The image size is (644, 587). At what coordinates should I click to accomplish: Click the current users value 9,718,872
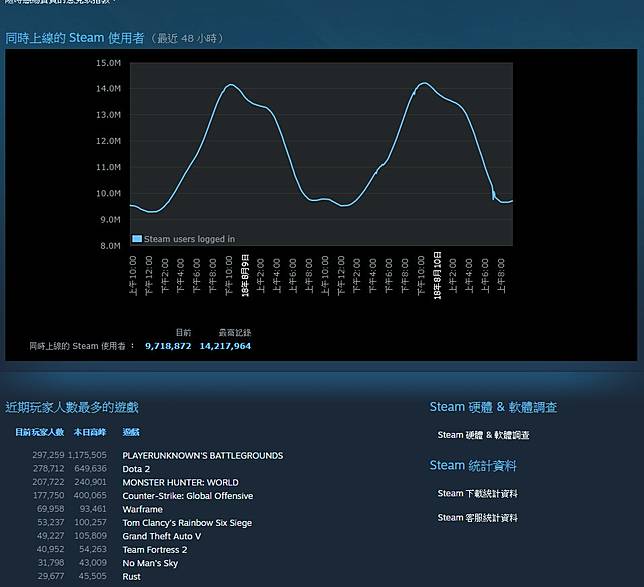coord(168,346)
